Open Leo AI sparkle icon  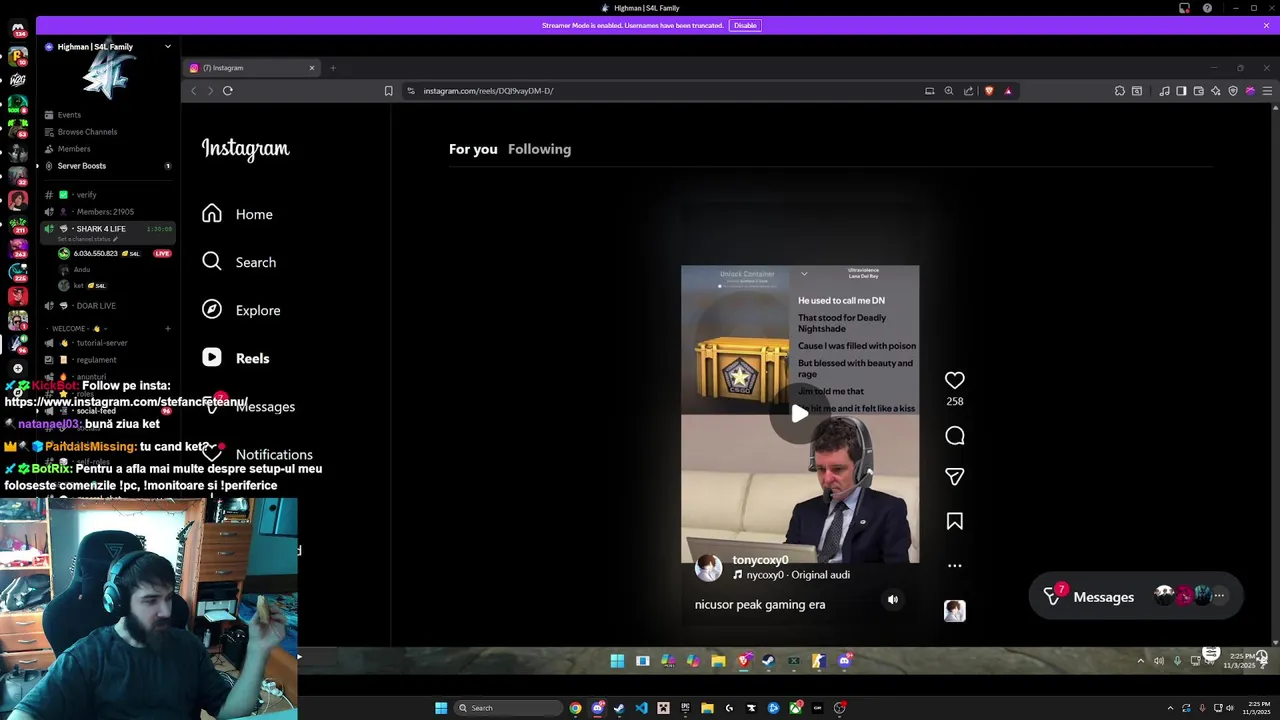[1215, 91]
